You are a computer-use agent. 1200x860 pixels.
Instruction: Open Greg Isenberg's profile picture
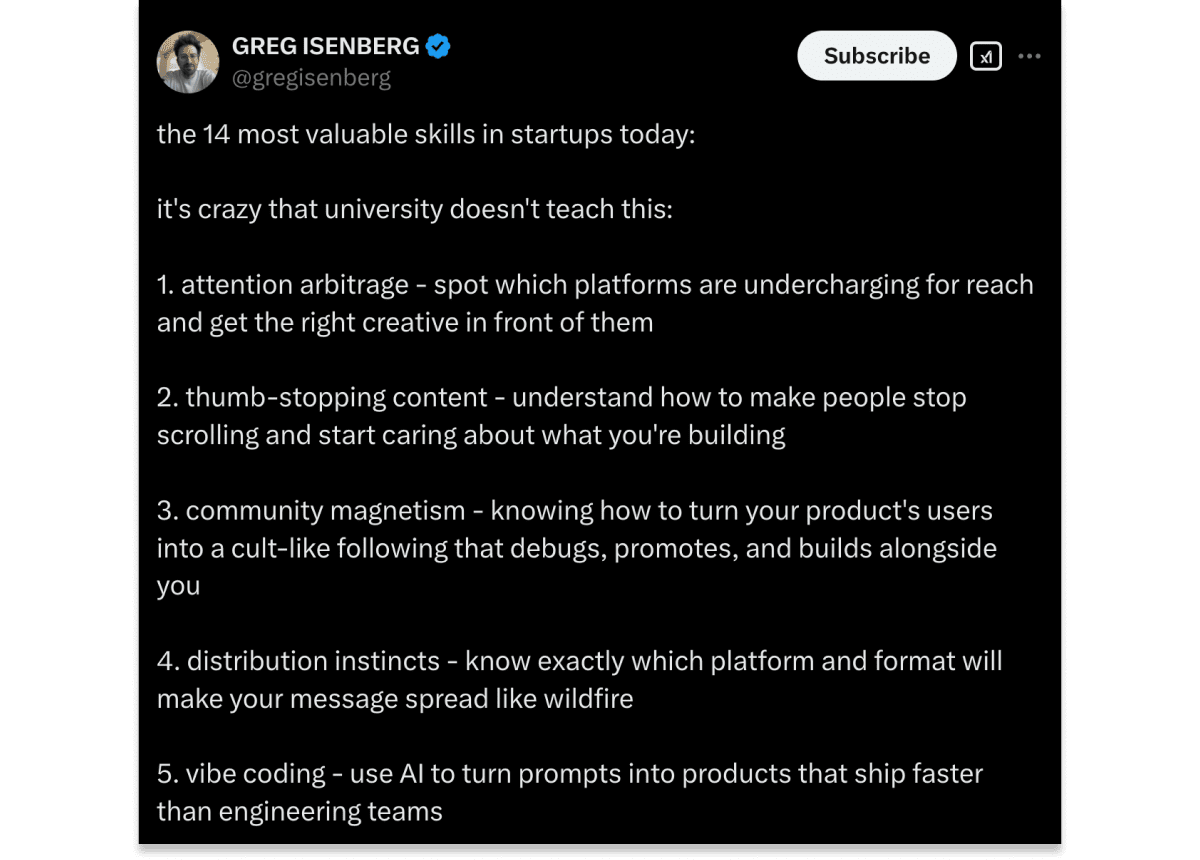(188, 62)
